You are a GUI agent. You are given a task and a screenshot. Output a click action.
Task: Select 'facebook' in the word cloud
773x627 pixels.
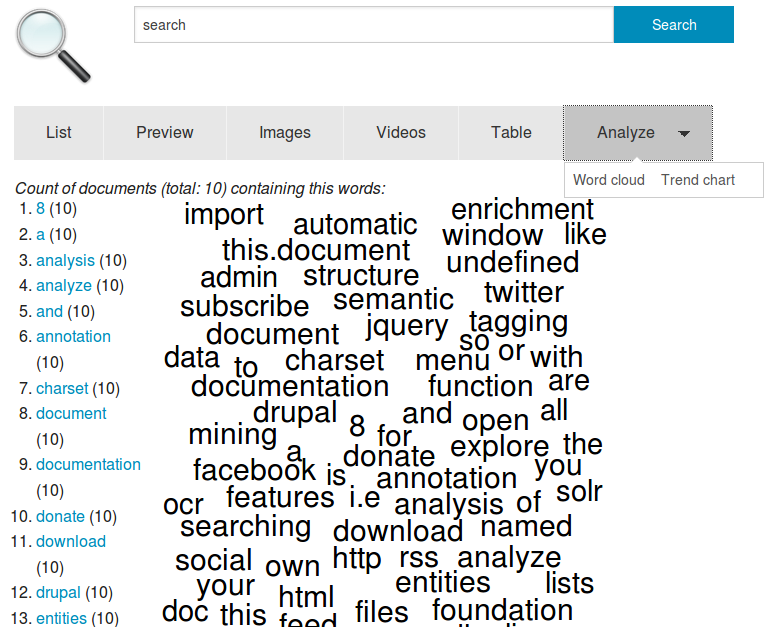pos(254,469)
